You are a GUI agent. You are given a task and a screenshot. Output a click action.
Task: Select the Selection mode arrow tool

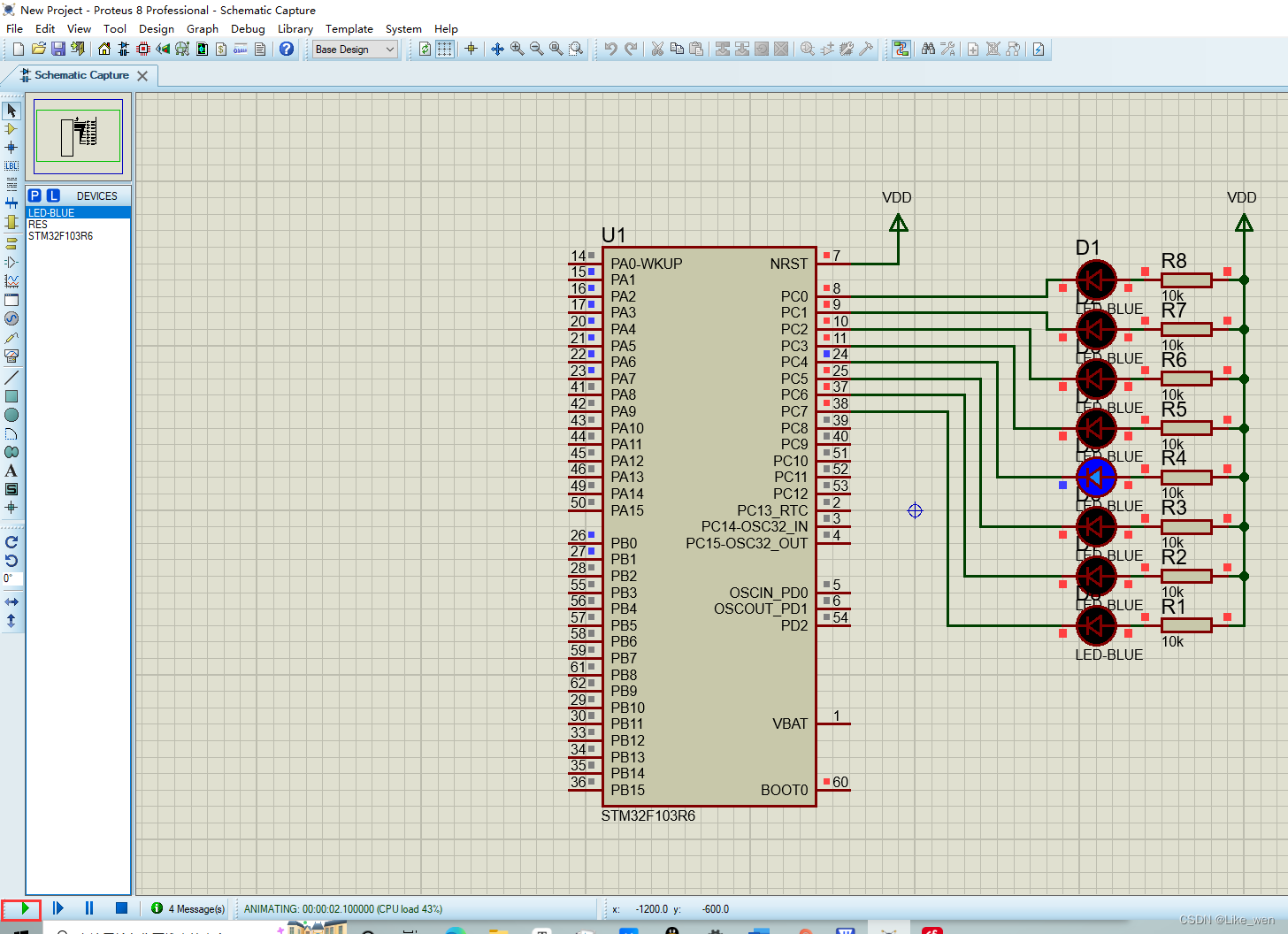point(11,111)
